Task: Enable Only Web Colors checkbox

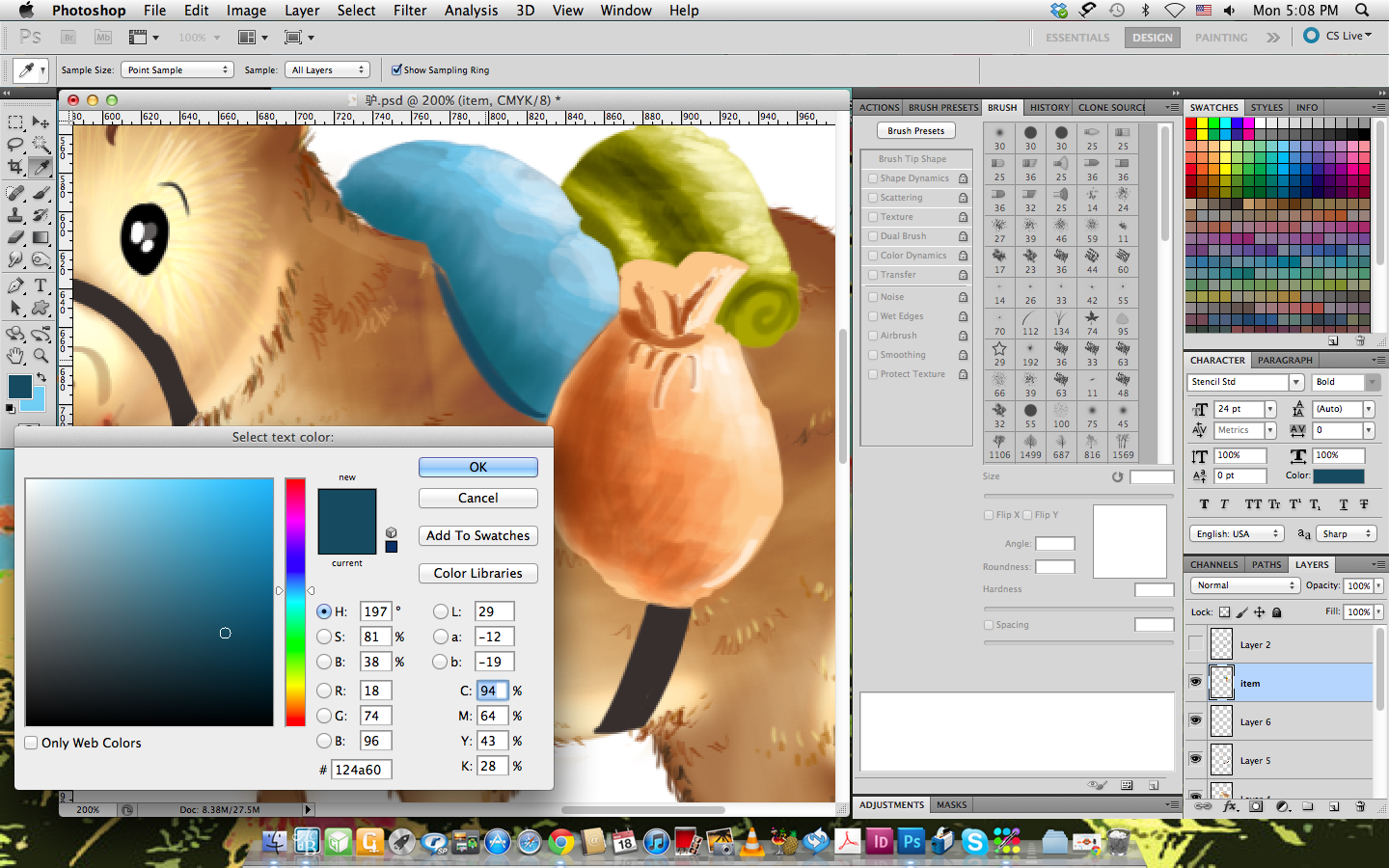Action: [31, 743]
